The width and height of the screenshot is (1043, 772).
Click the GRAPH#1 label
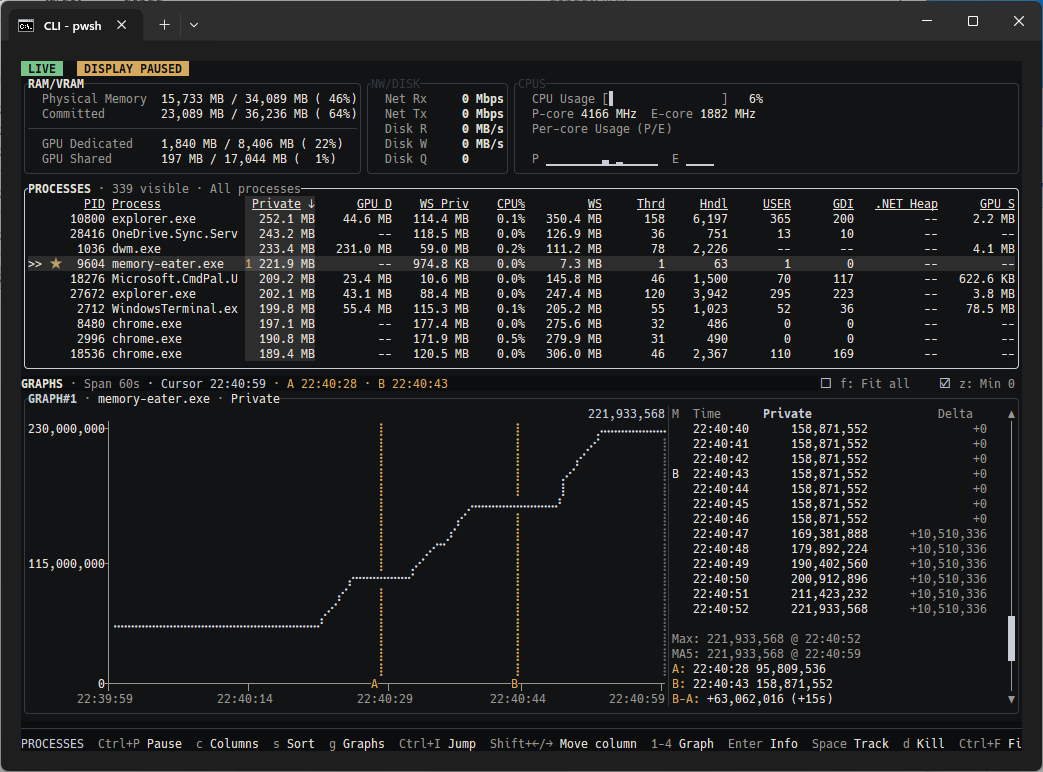[x=53, y=399]
